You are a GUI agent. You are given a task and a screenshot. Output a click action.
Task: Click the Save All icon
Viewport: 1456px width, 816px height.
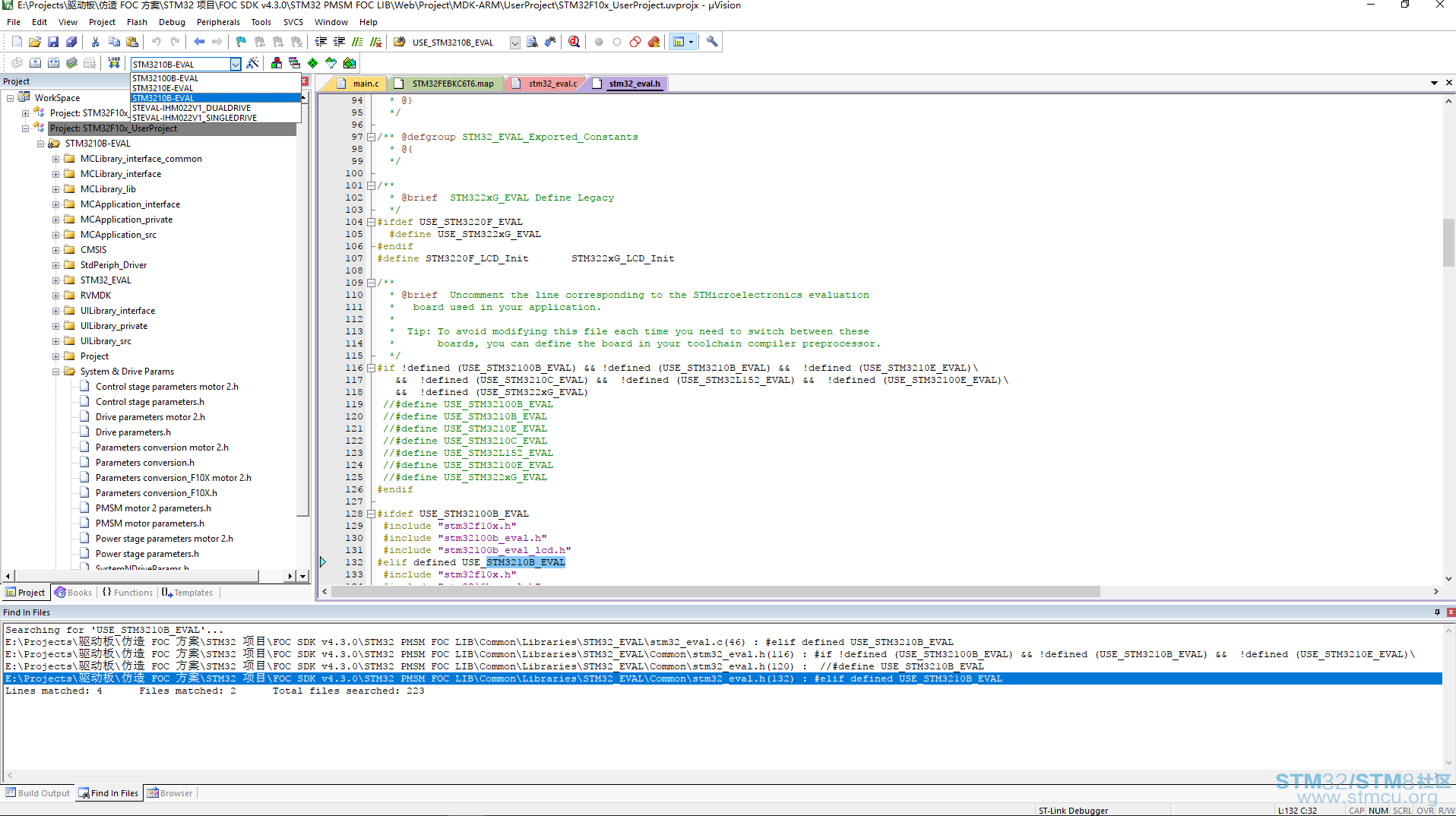(71, 42)
